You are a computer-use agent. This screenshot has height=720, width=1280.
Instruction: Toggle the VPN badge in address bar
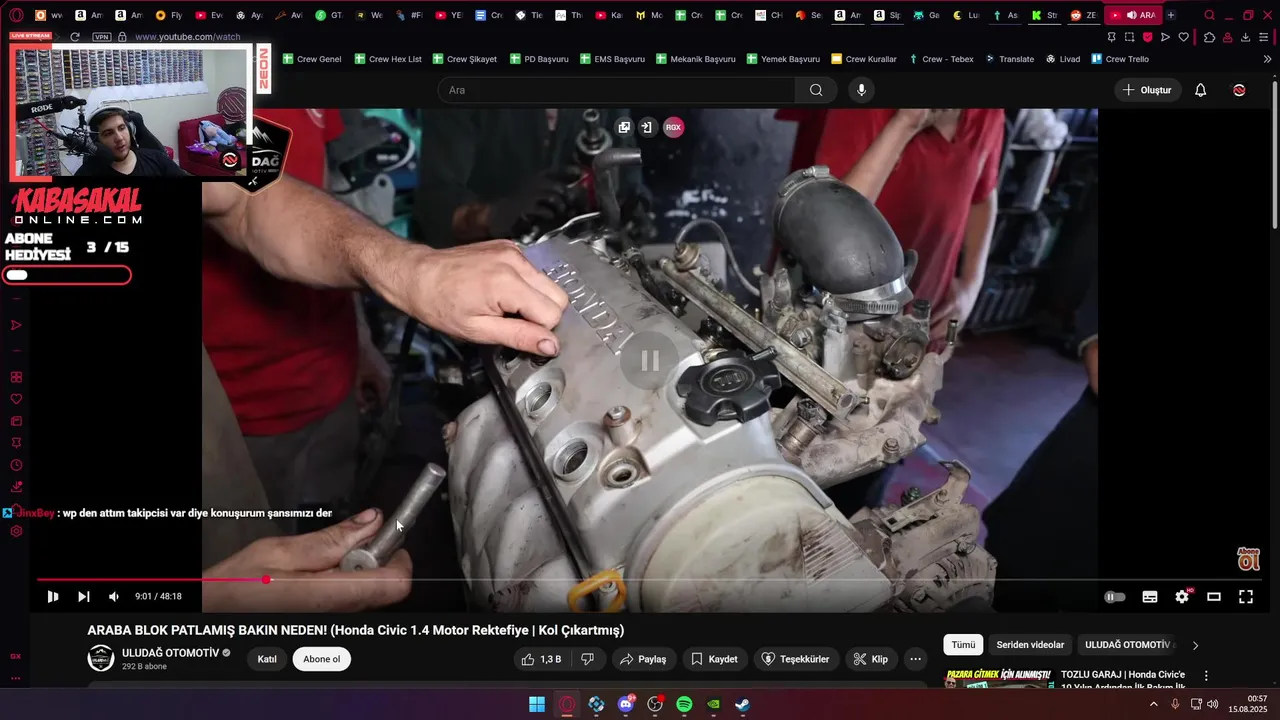[x=101, y=37]
